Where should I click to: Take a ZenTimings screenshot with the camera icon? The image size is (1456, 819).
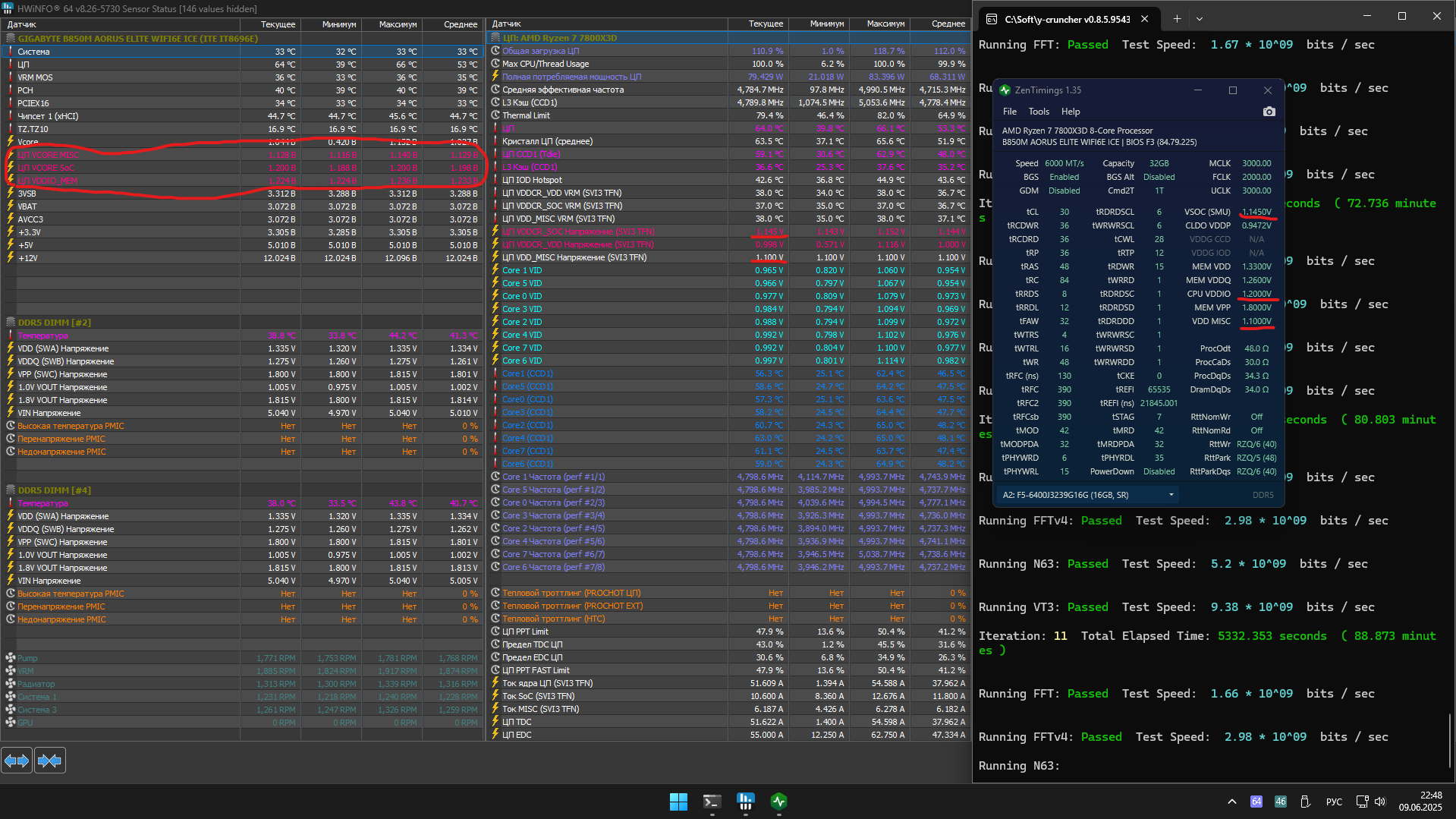(1269, 112)
